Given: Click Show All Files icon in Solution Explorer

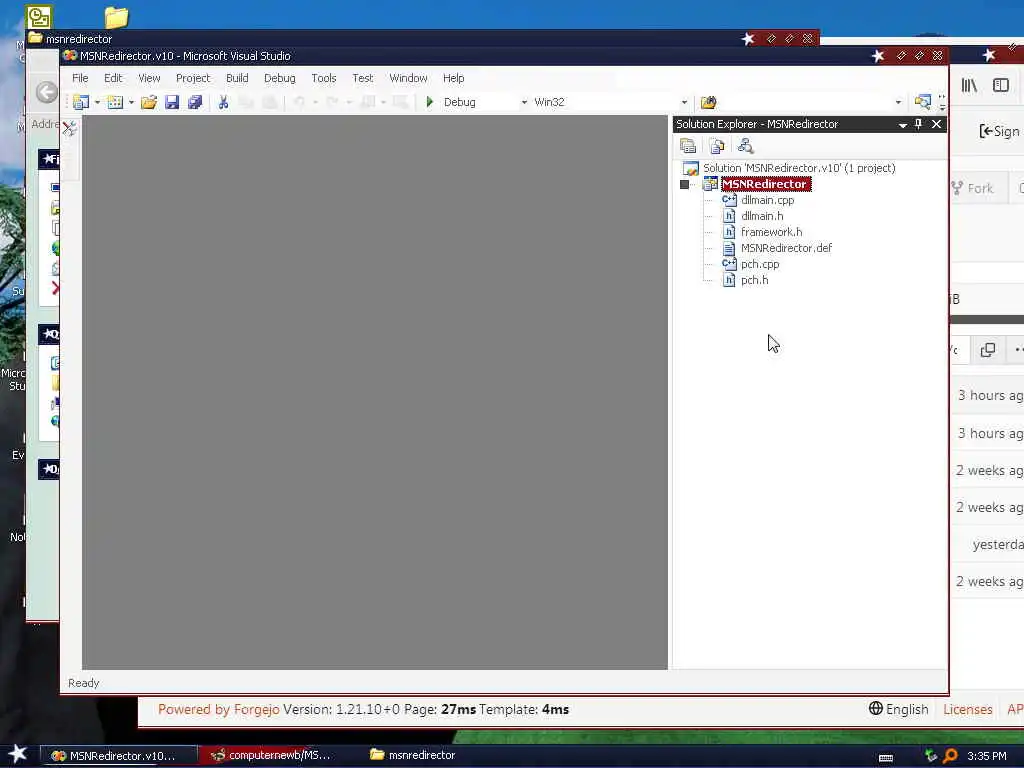Looking at the screenshot, I should 717,146.
